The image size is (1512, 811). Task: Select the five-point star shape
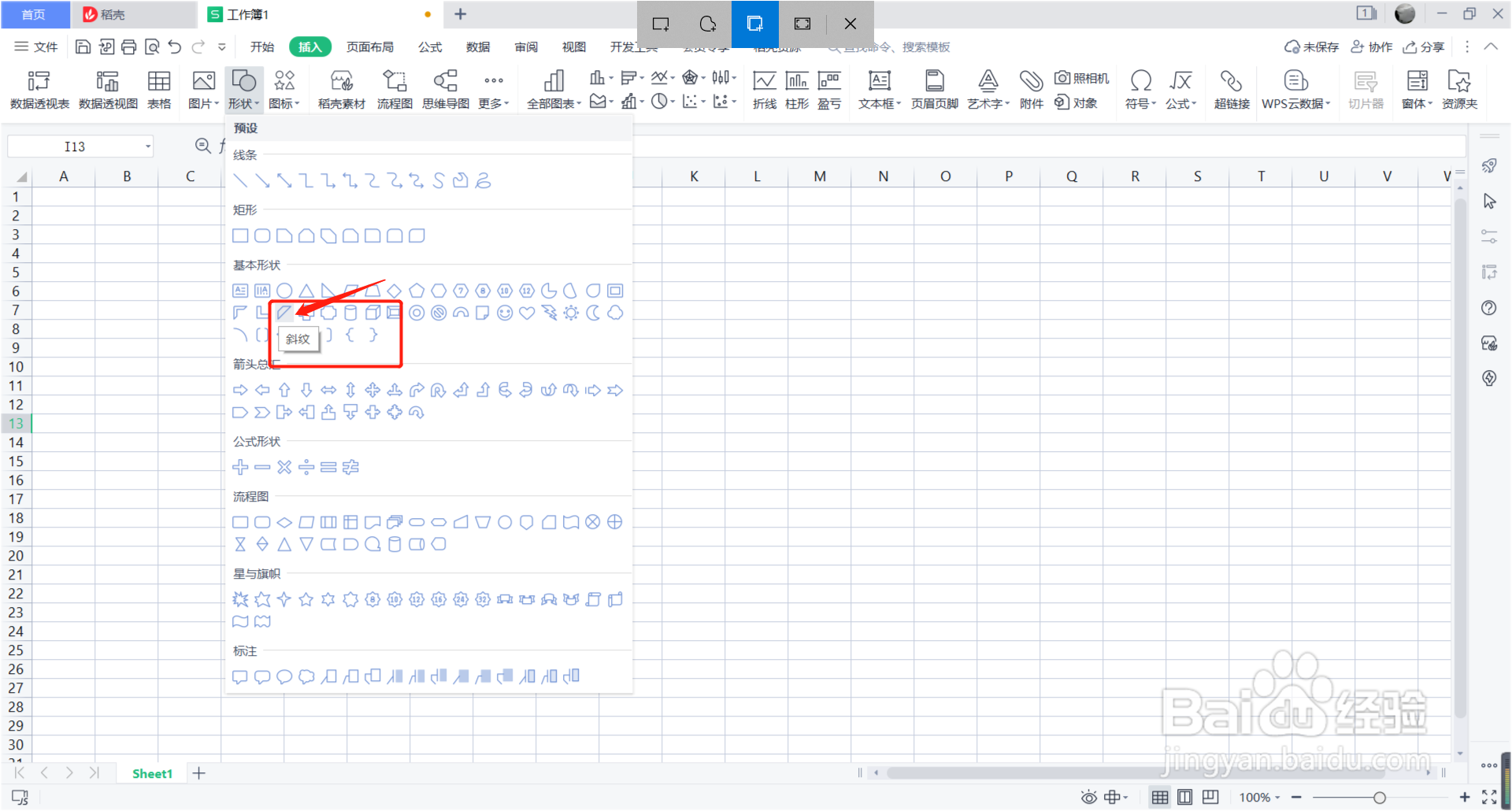[x=306, y=599]
